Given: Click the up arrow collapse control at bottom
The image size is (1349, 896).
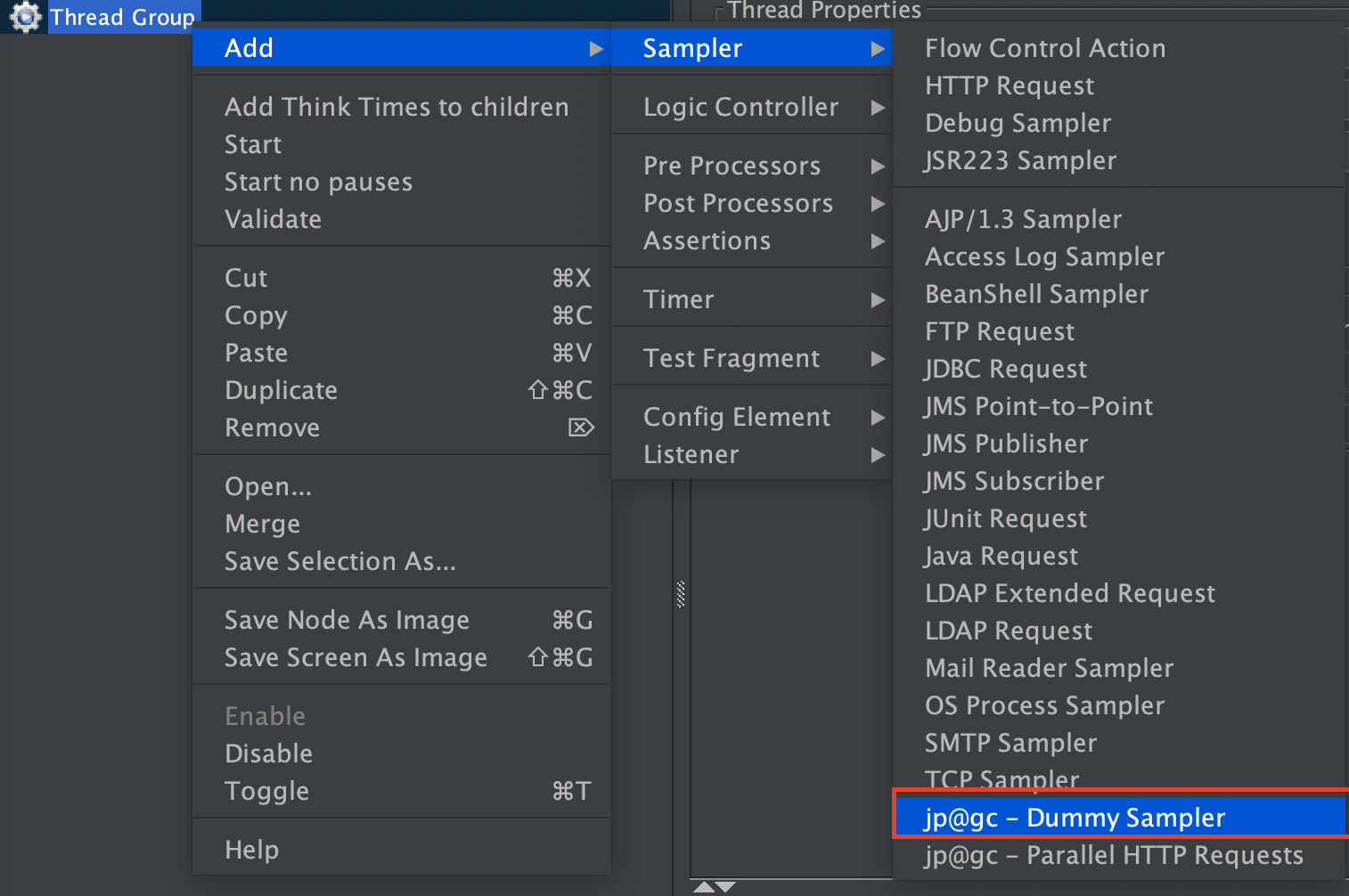Looking at the screenshot, I should pos(703,887).
